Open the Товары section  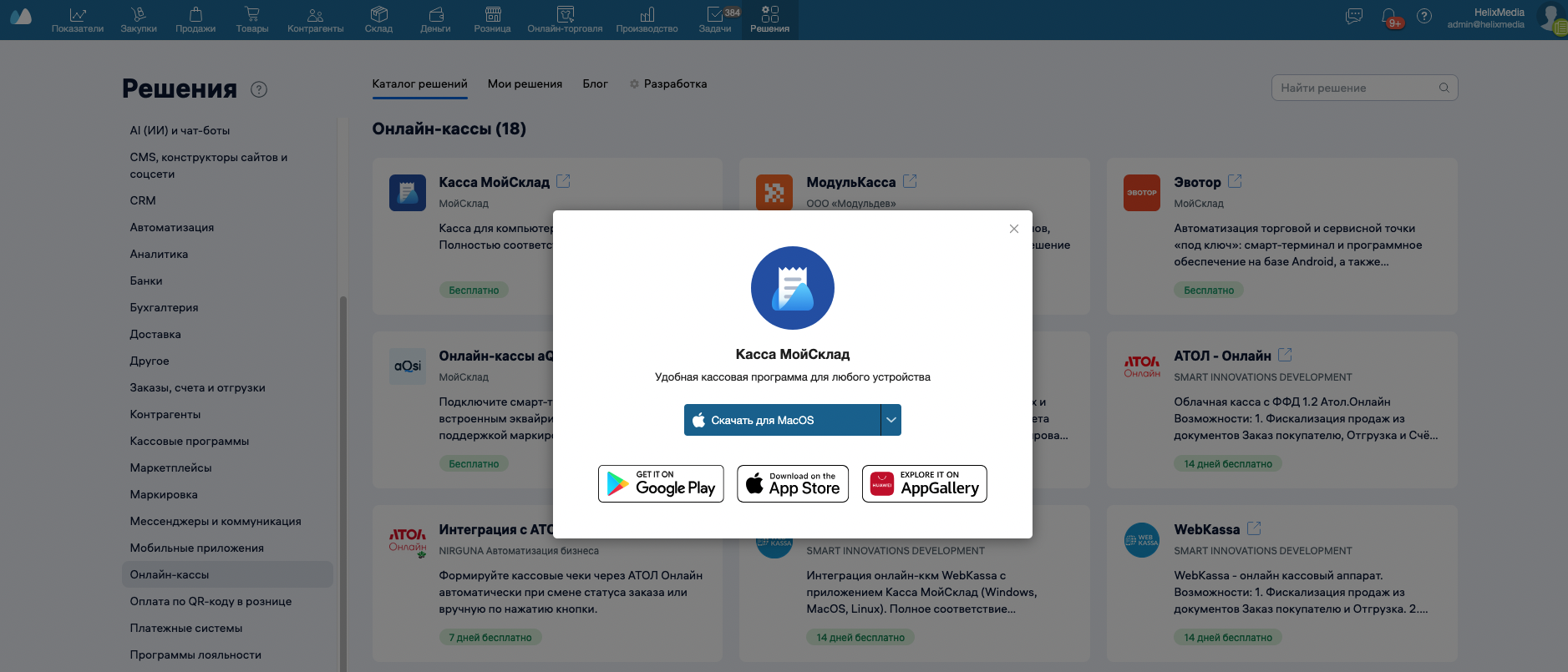coord(252,20)
